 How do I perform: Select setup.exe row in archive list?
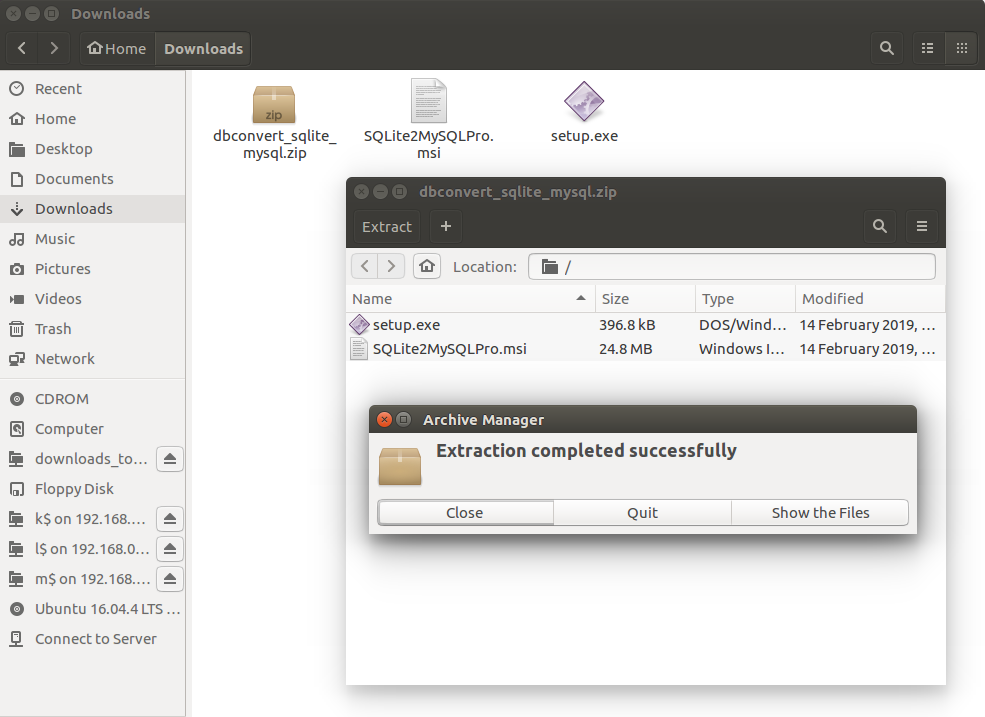tap(645, 325)
